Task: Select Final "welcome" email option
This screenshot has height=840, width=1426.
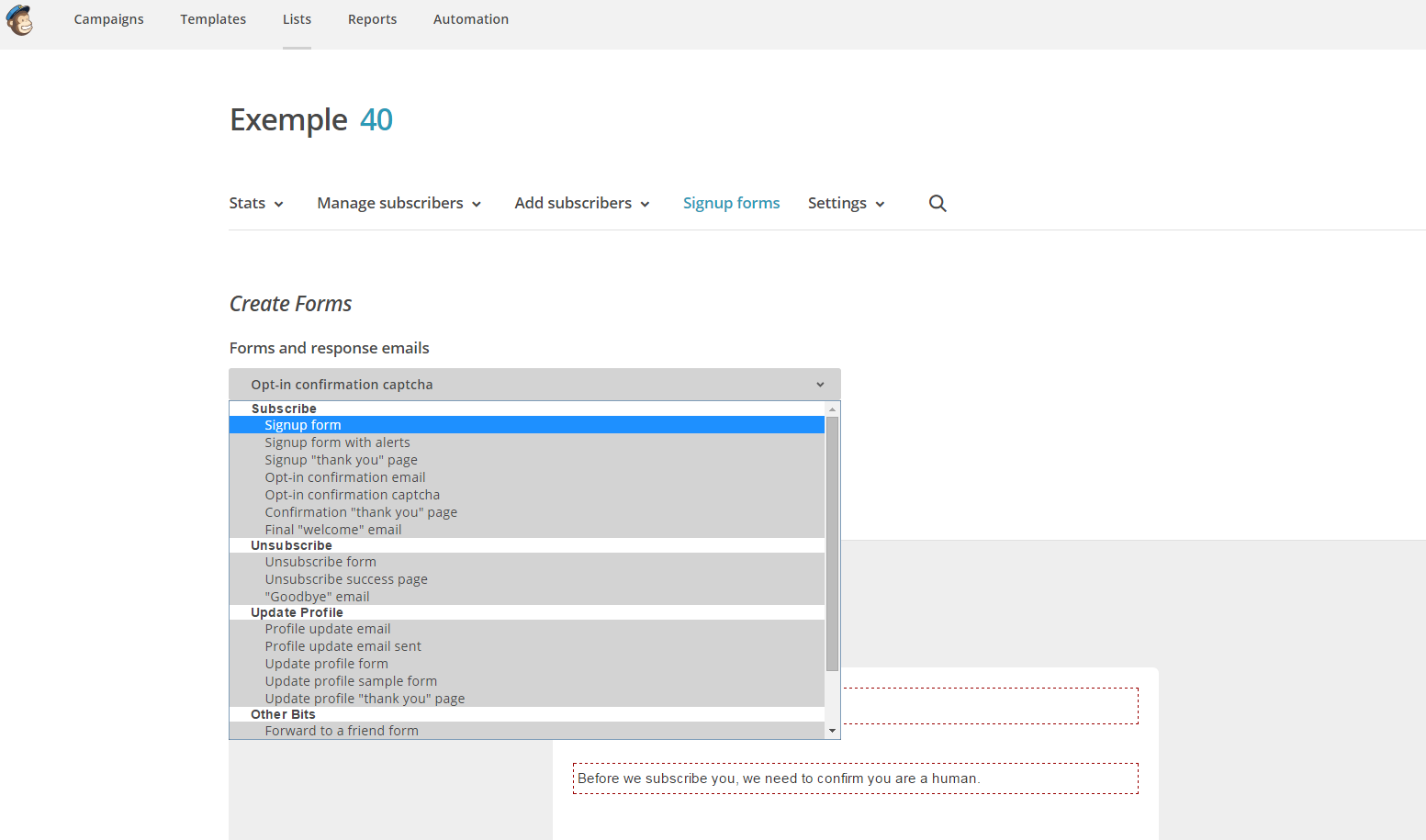Action: tap(527, 530)
